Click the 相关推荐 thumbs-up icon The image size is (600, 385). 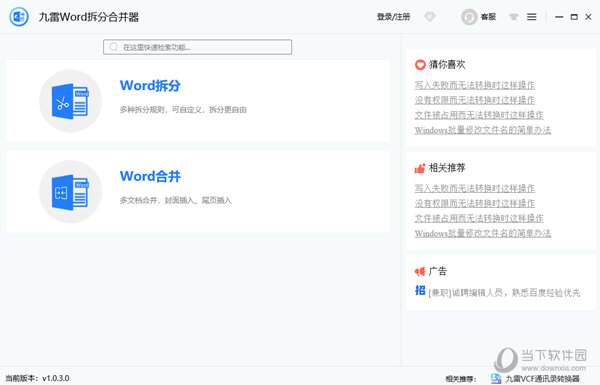(420, 168)
